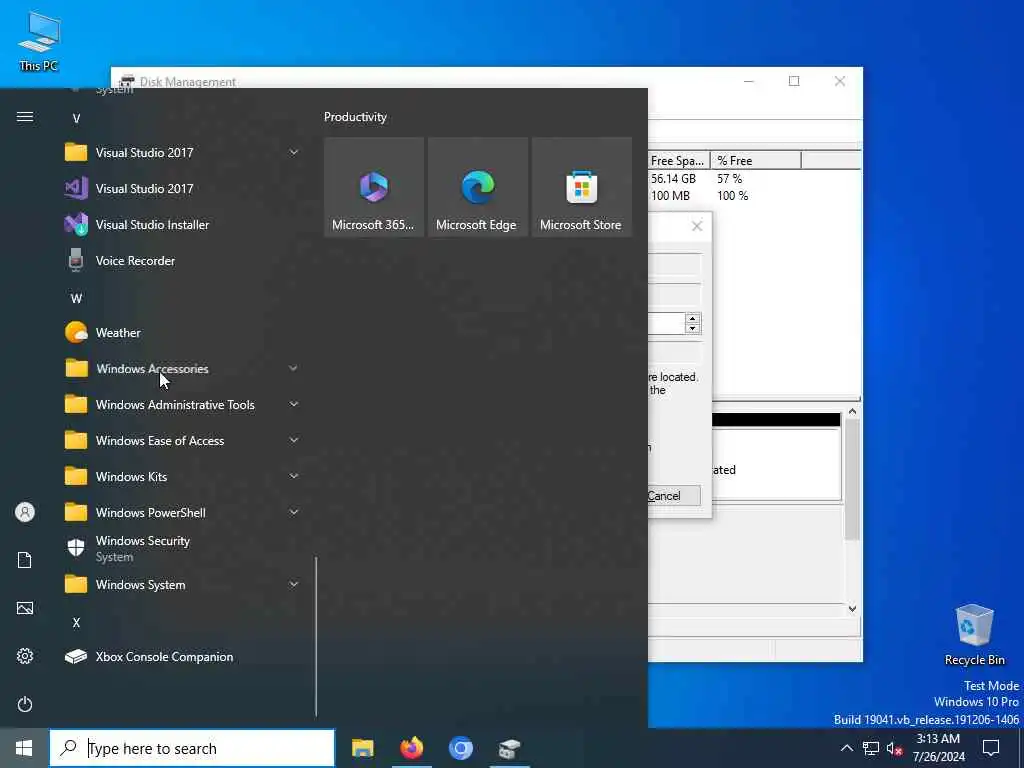The width and height of the screenshot is (1024, 768).
Task: Jump to letter X apps header
Action: [x=76, y=622]
